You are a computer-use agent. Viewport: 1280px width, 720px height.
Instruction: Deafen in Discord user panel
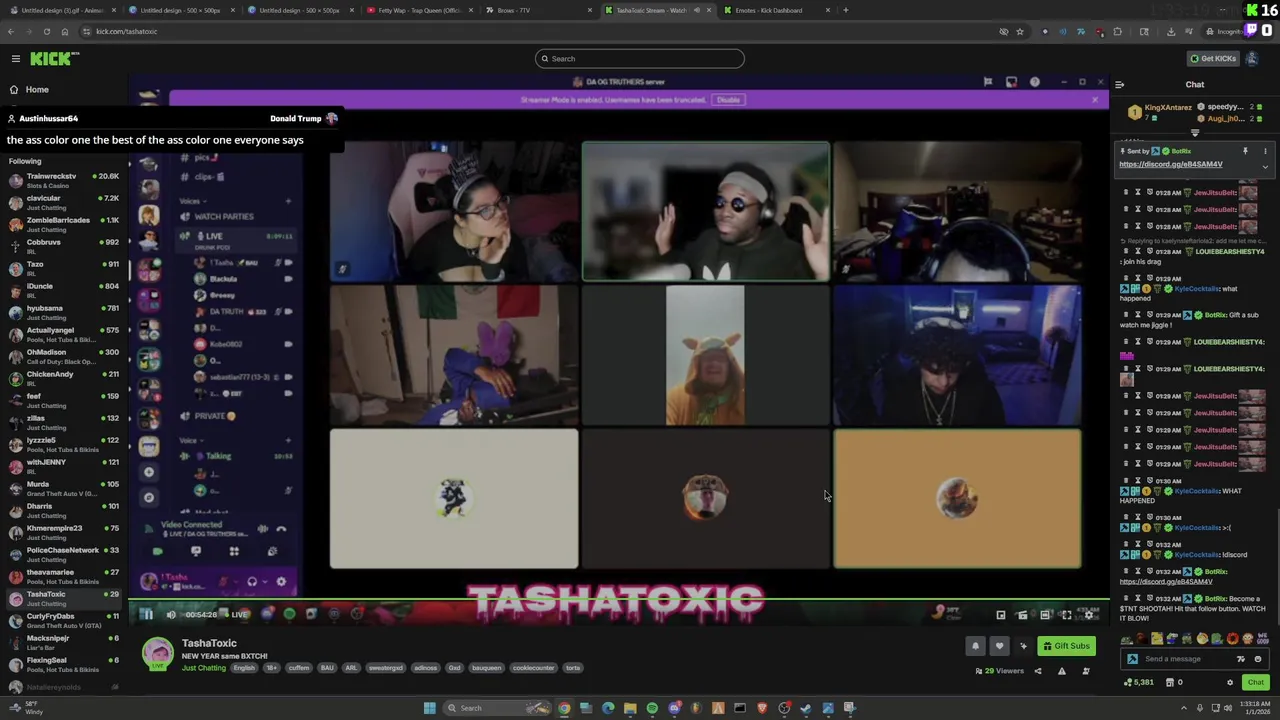pyautogui.click(x=252, y=582)
